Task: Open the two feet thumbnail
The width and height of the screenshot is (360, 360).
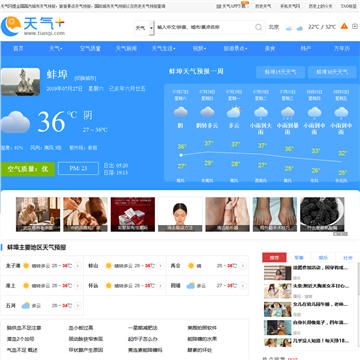Action: point(275,214)
